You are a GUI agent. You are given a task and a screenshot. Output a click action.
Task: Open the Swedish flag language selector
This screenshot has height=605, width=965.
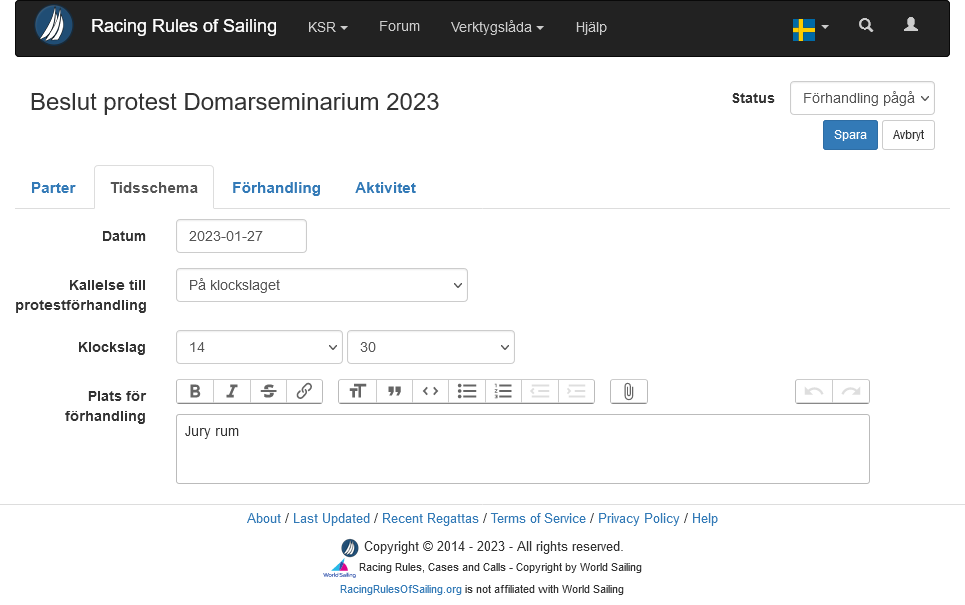(810, 28)
